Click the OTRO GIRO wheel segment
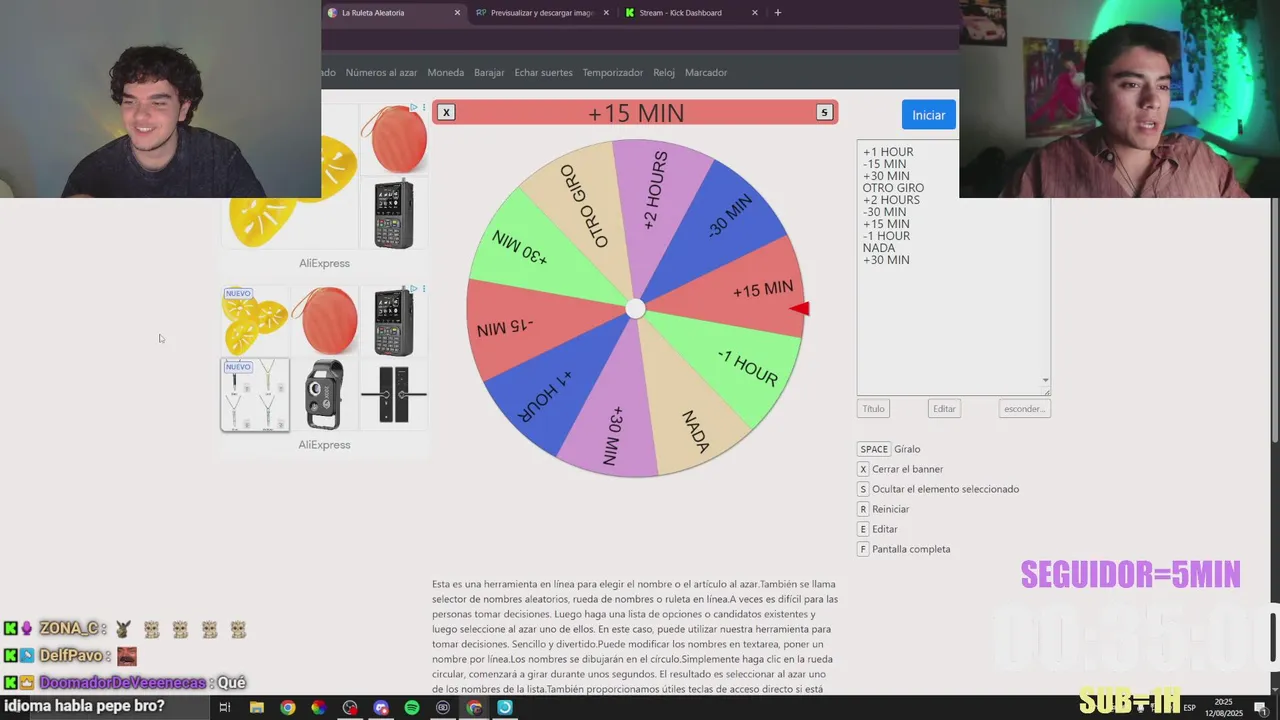The image size is (1280, 720). click(x=586, y=205)
